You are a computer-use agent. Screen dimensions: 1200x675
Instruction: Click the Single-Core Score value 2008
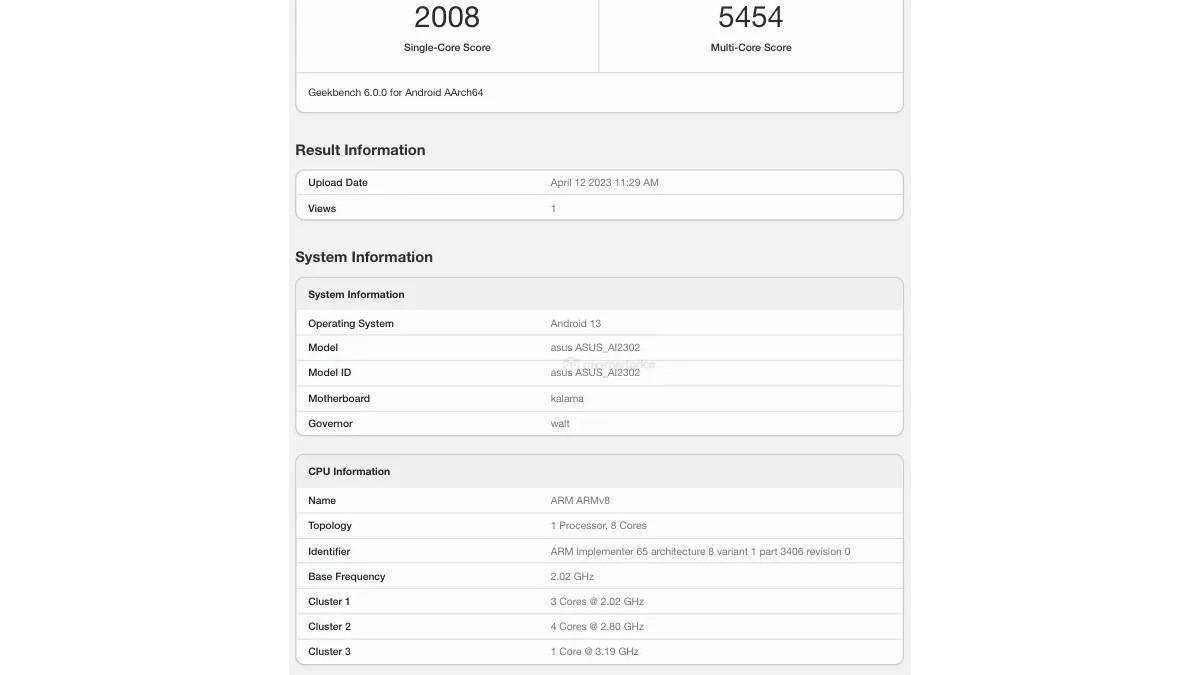pyautogui.click(x=447, y=15)
